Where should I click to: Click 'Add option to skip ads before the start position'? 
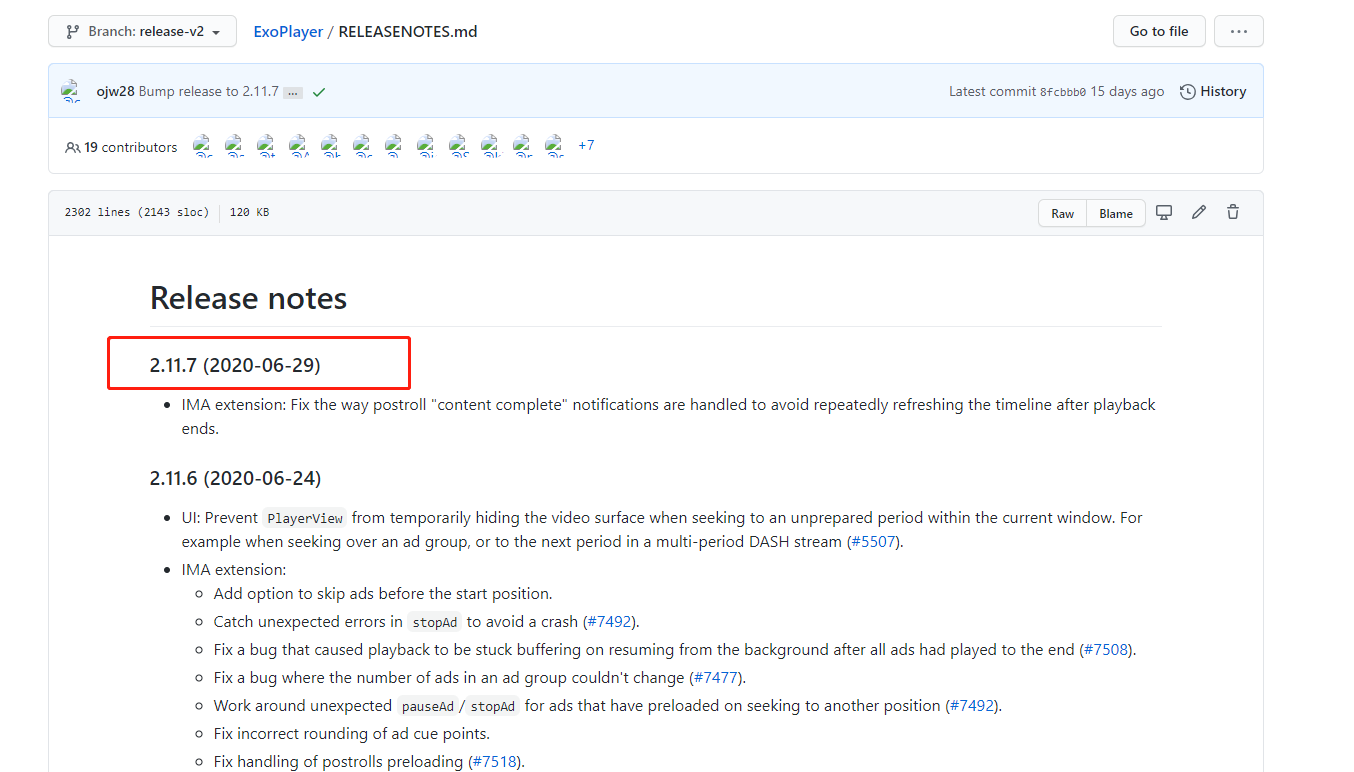click(383, 593)
